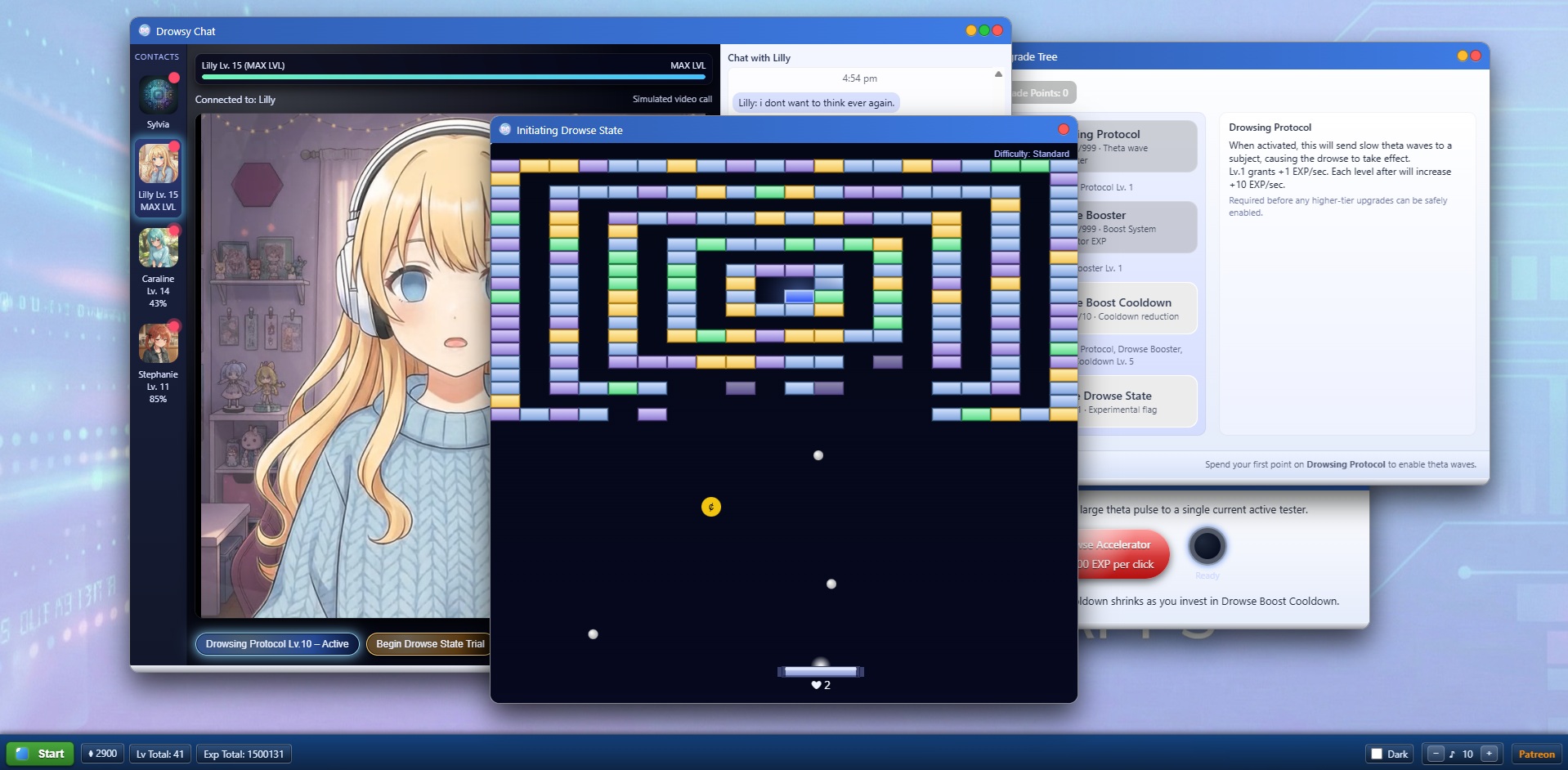Collect the coin in the brick-breaker game
Screen dimensions: 1568x770
pos(710,506)
